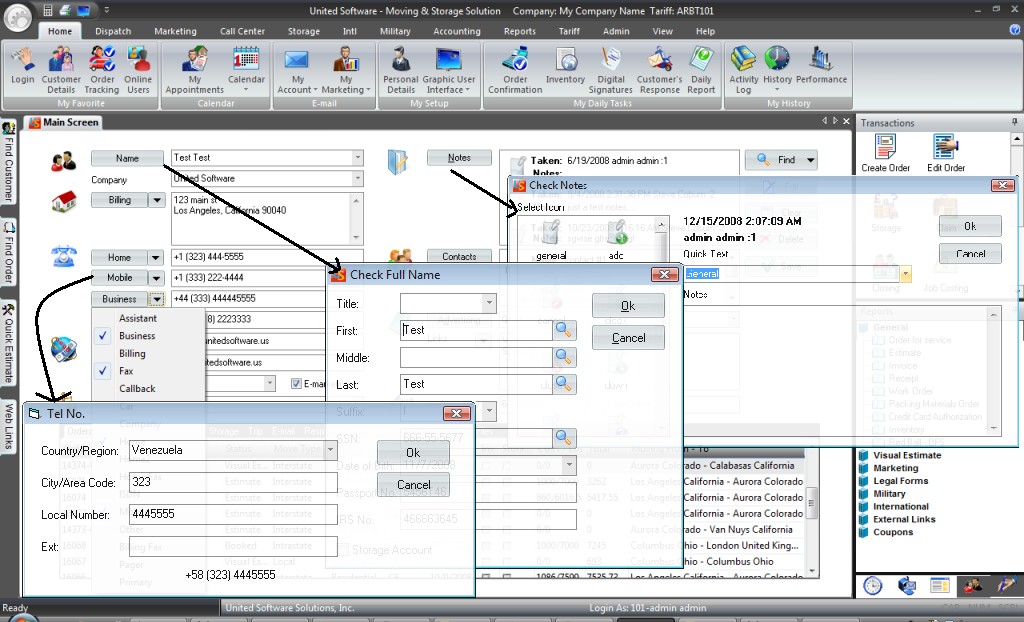Open the Login ribbon icon
Viewport: 1024px width, 622px height.
click(x=23, y=66)
